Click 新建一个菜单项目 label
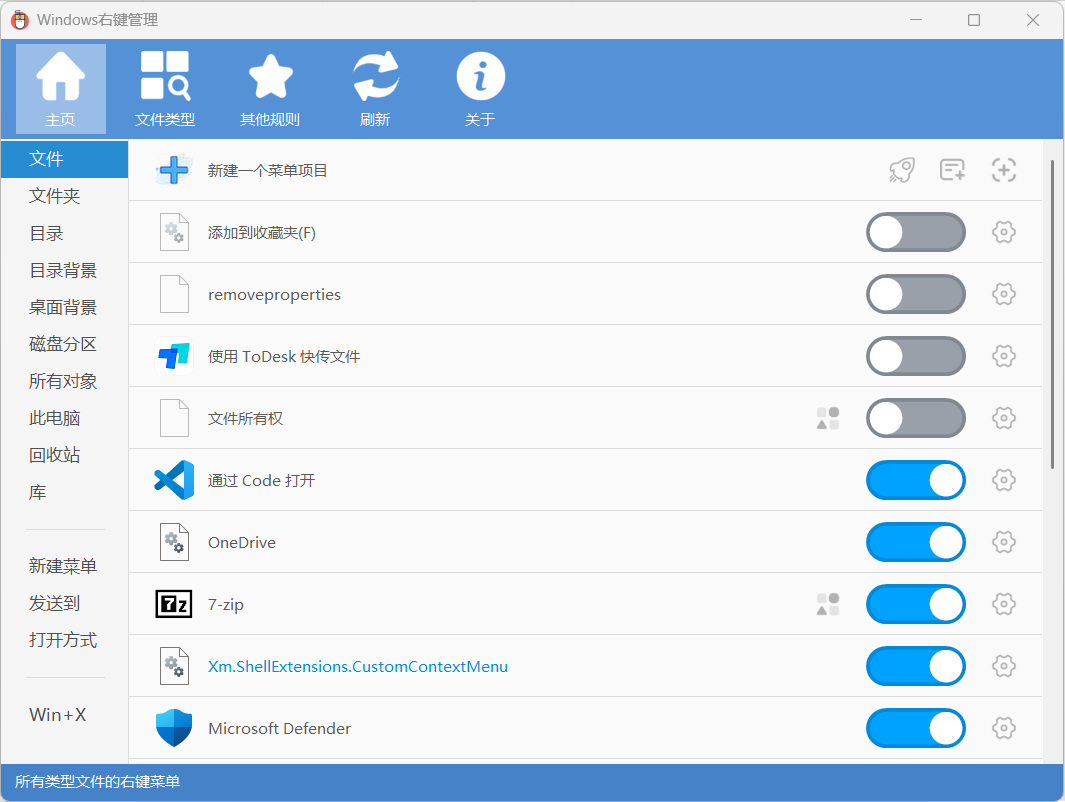This screenshot has width=1065, height=802. [268, 170]
